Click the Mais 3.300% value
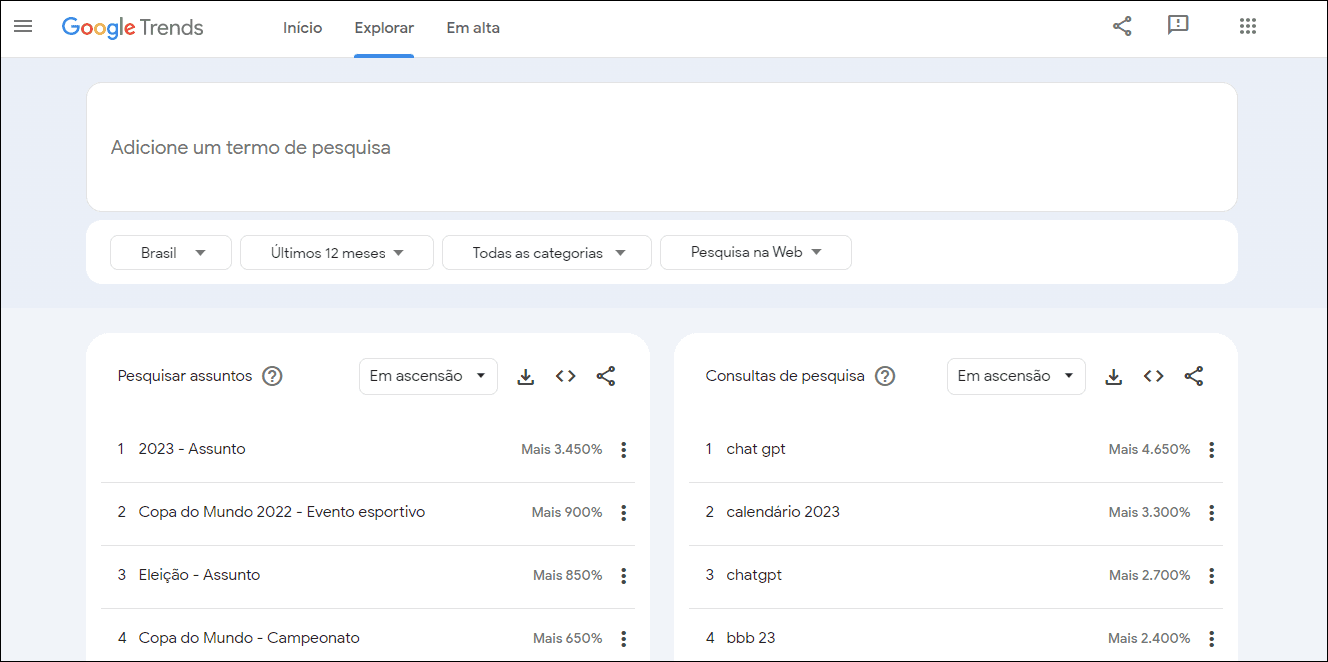 1150,513
